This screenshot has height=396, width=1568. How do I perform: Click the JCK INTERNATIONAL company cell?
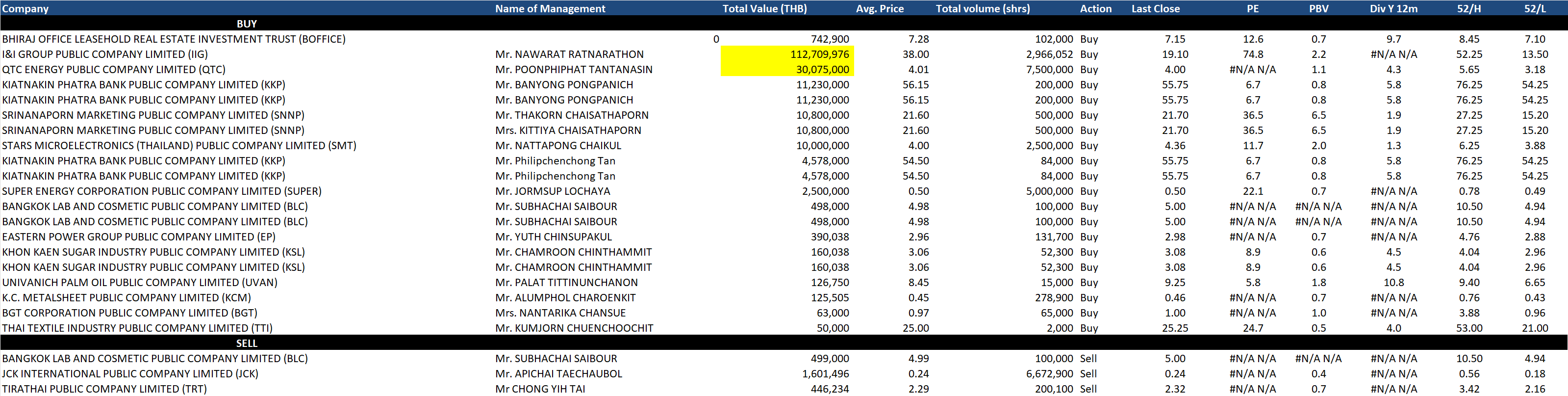click(x=130, y=374)
